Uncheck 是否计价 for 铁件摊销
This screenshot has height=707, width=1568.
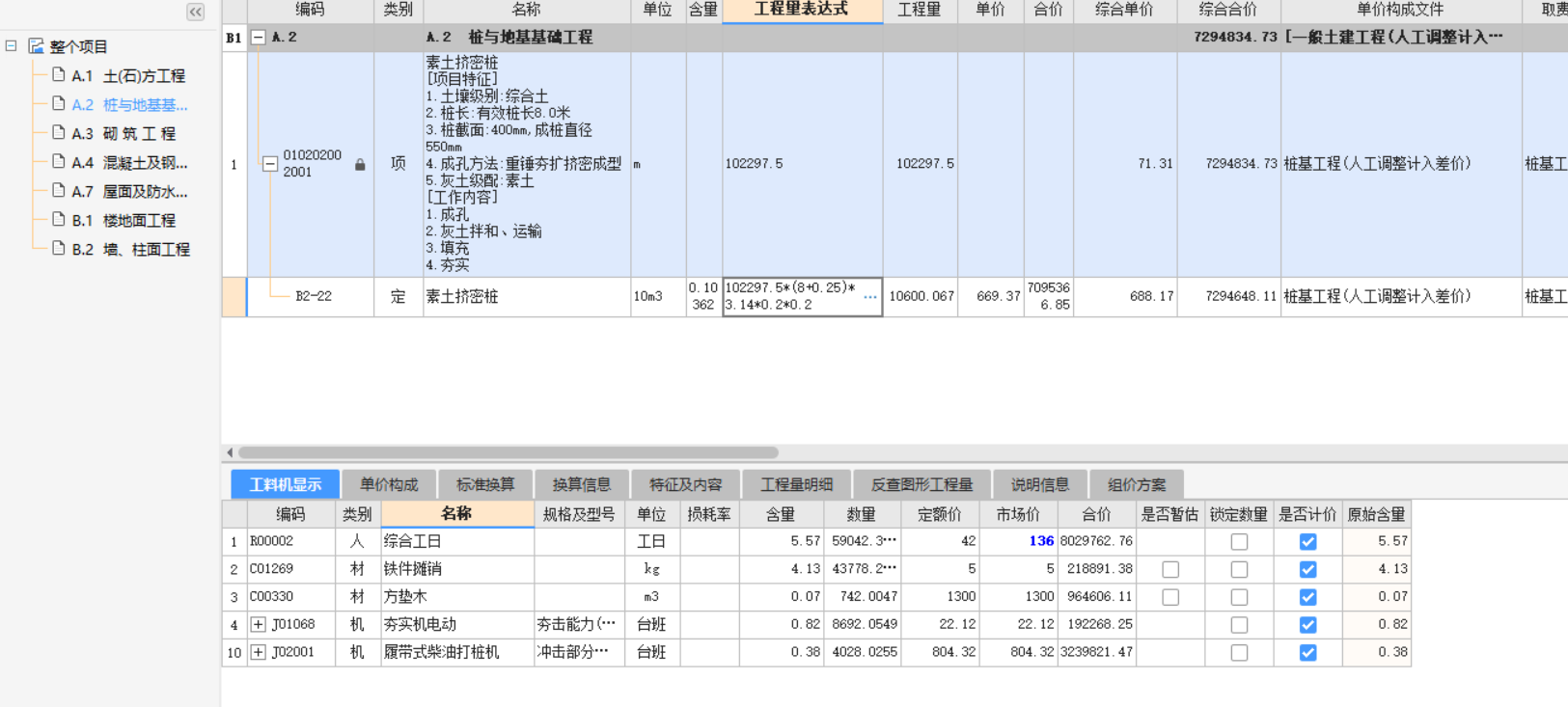(x=1307, y=570)
